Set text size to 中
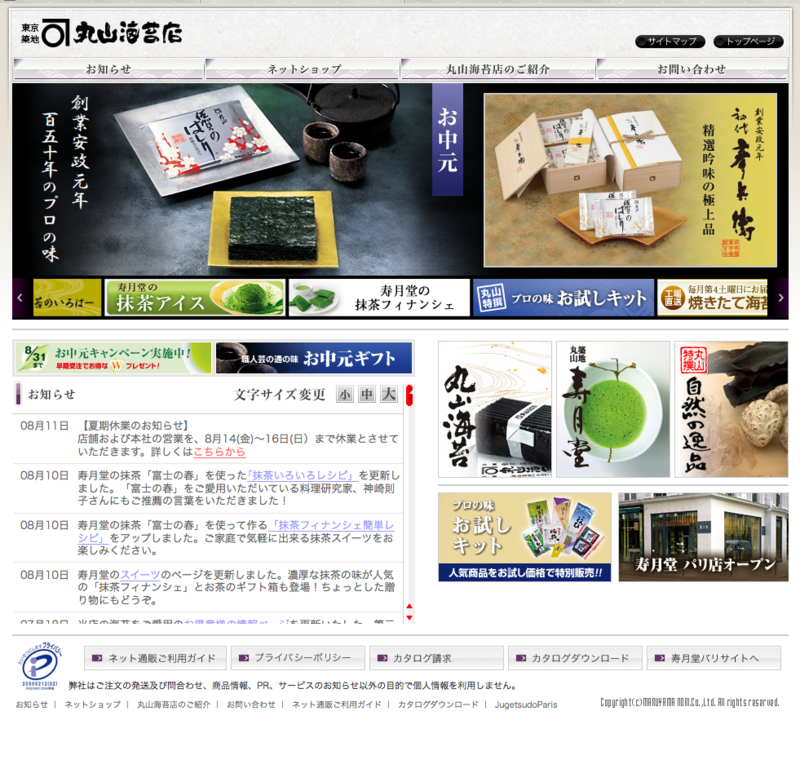800x764 pixels. (x=367, y=395)
